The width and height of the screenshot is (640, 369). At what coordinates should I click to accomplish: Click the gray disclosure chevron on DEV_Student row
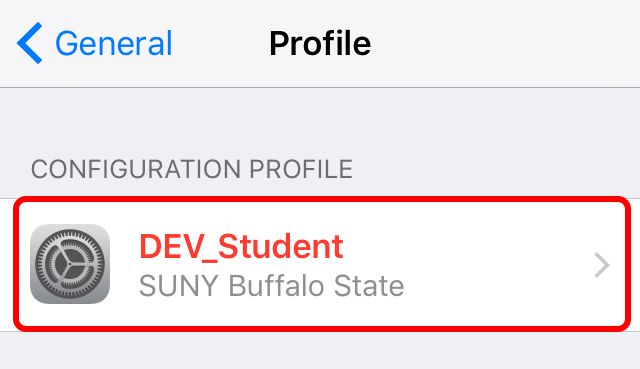coord(602,265)
